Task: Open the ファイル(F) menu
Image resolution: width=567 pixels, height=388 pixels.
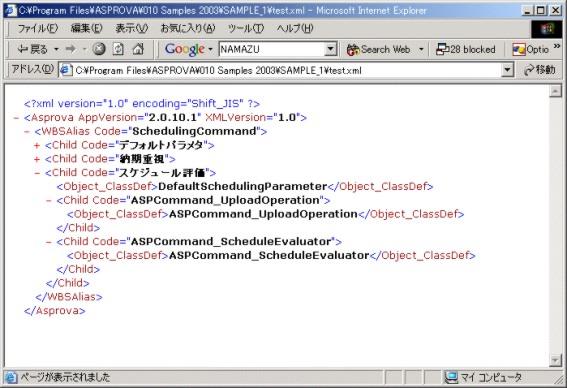Action: [x=38, y=28]
